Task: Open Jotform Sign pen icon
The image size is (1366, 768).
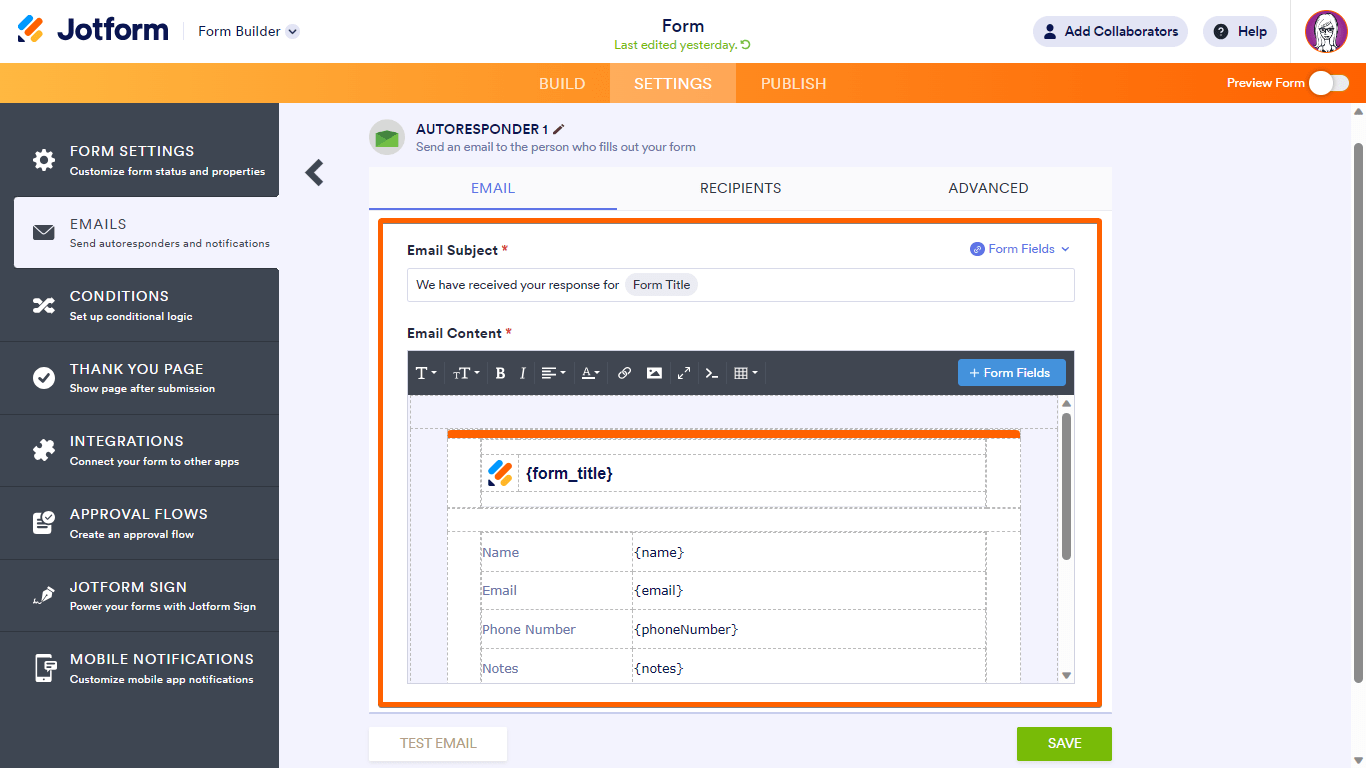Action: [x=44, y=595]
